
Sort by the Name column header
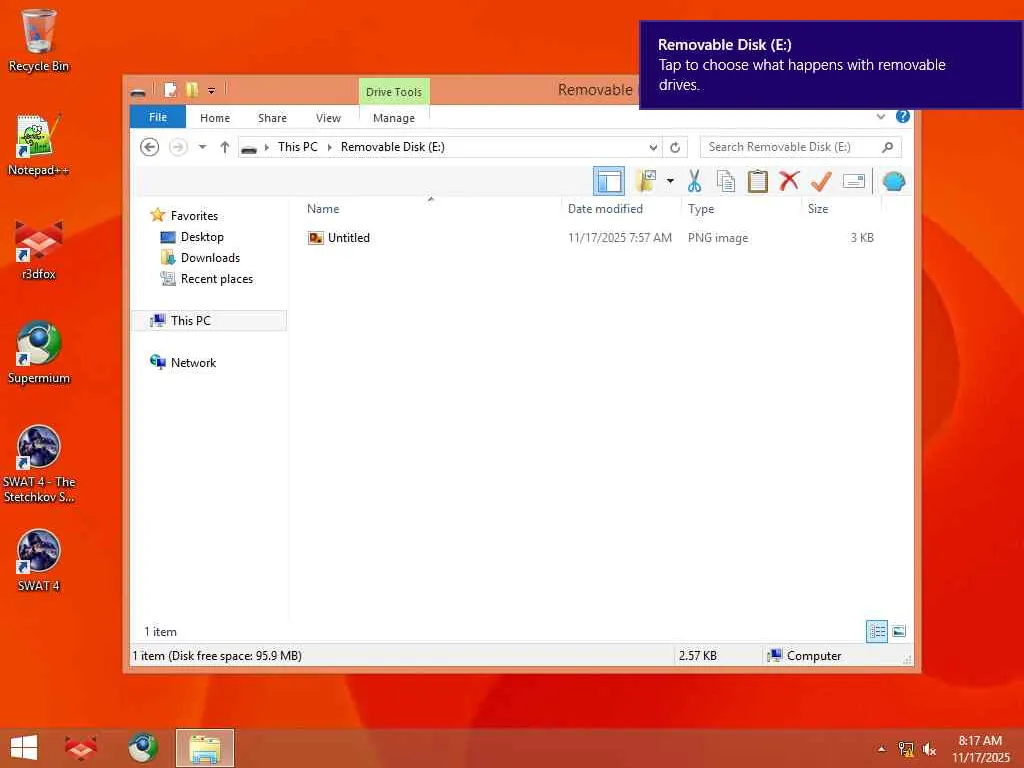pyautogui.click(x=430, y=209)
